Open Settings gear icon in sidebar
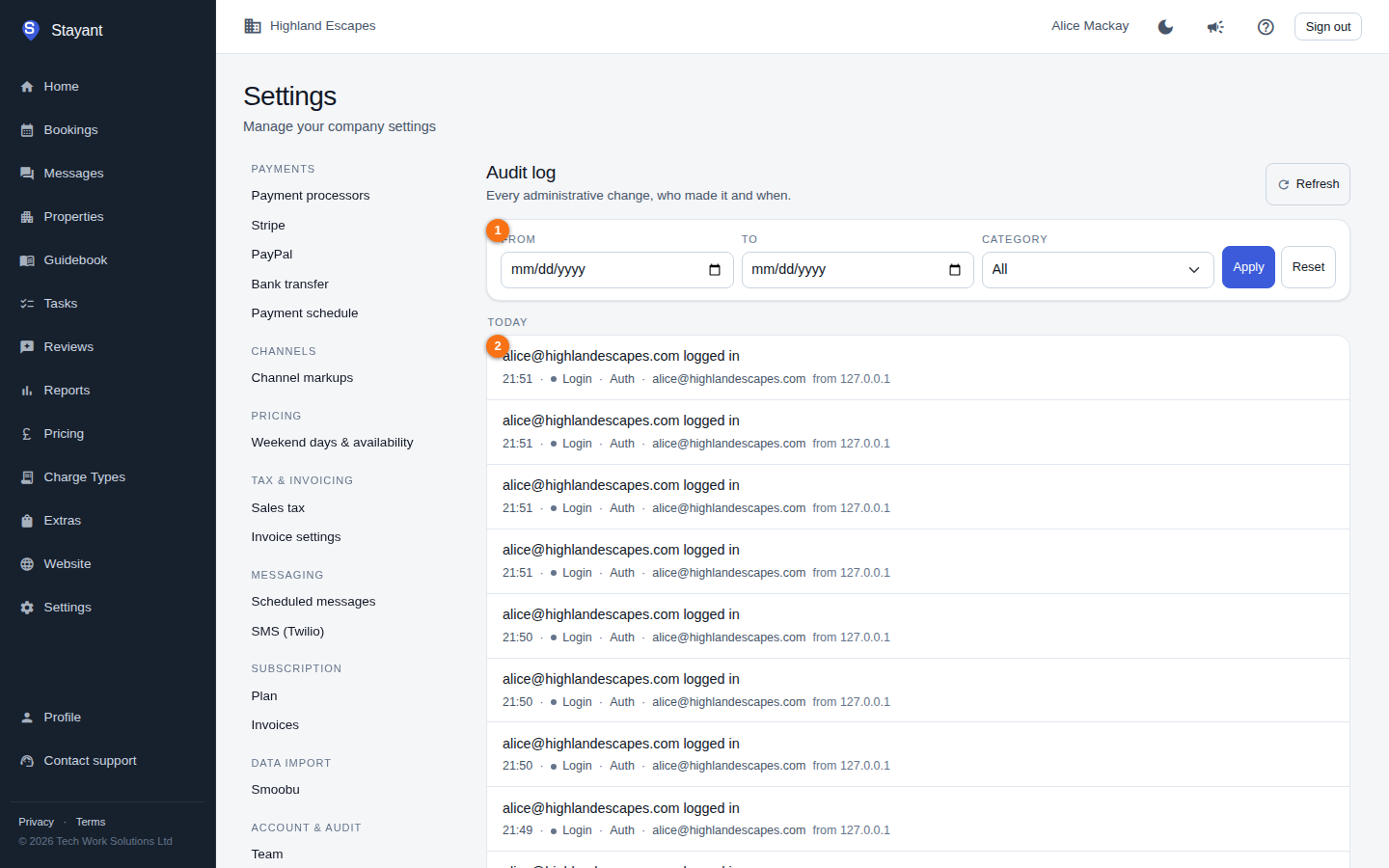The image size is (1389, 868). tap(27, 608)
